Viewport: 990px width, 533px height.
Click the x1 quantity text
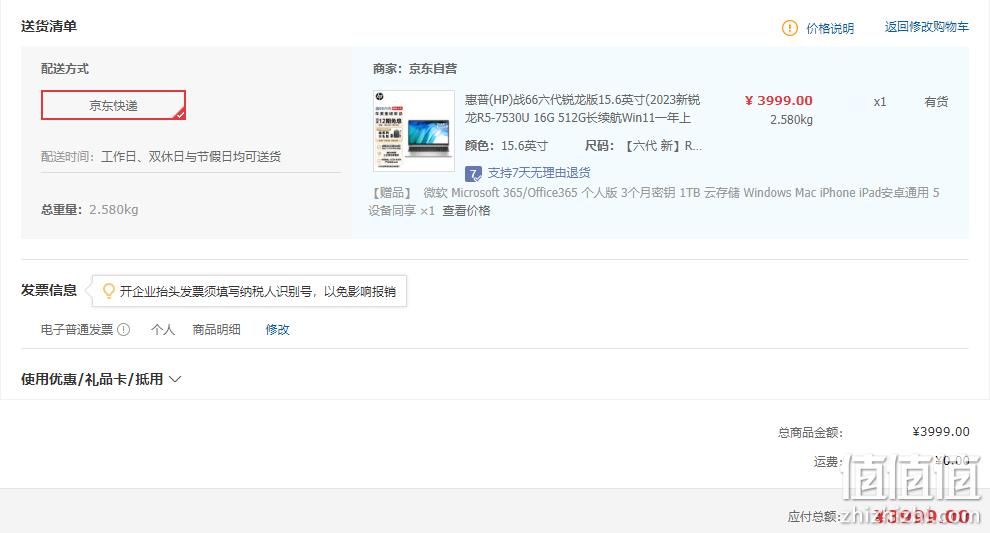(880, 102)
